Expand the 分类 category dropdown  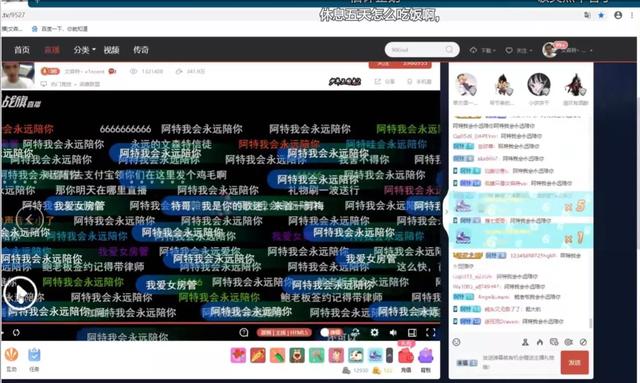tap(84, 50)
